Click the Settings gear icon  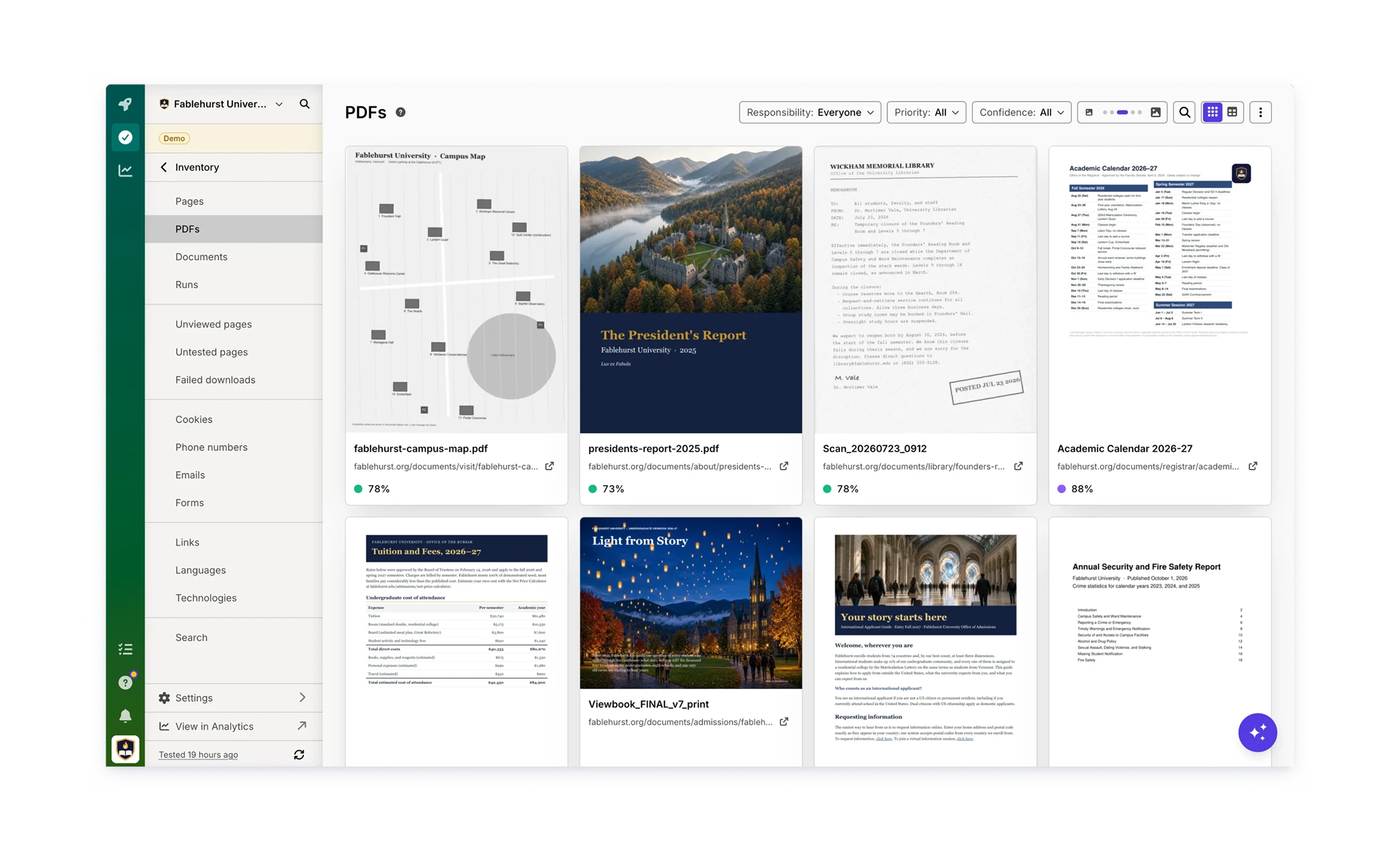click(164, 698)
